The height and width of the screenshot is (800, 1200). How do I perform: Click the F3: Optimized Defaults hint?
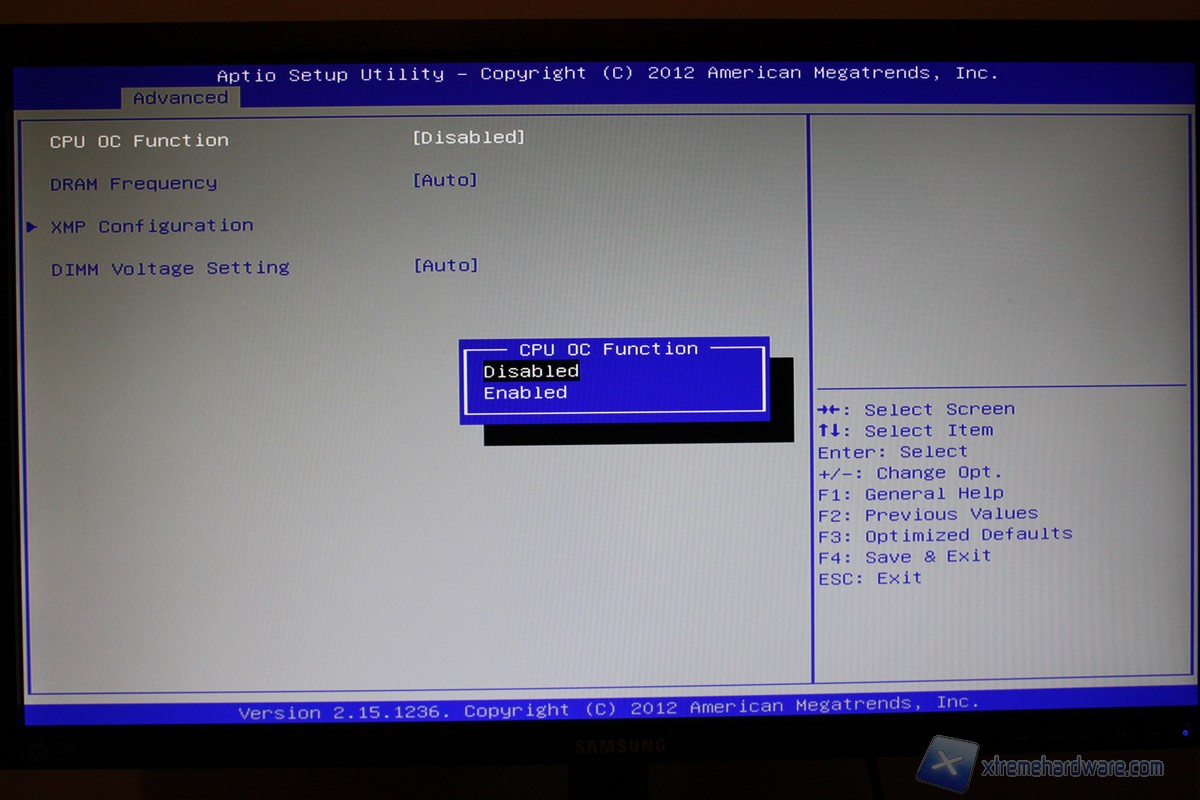(x=944, y=535)
